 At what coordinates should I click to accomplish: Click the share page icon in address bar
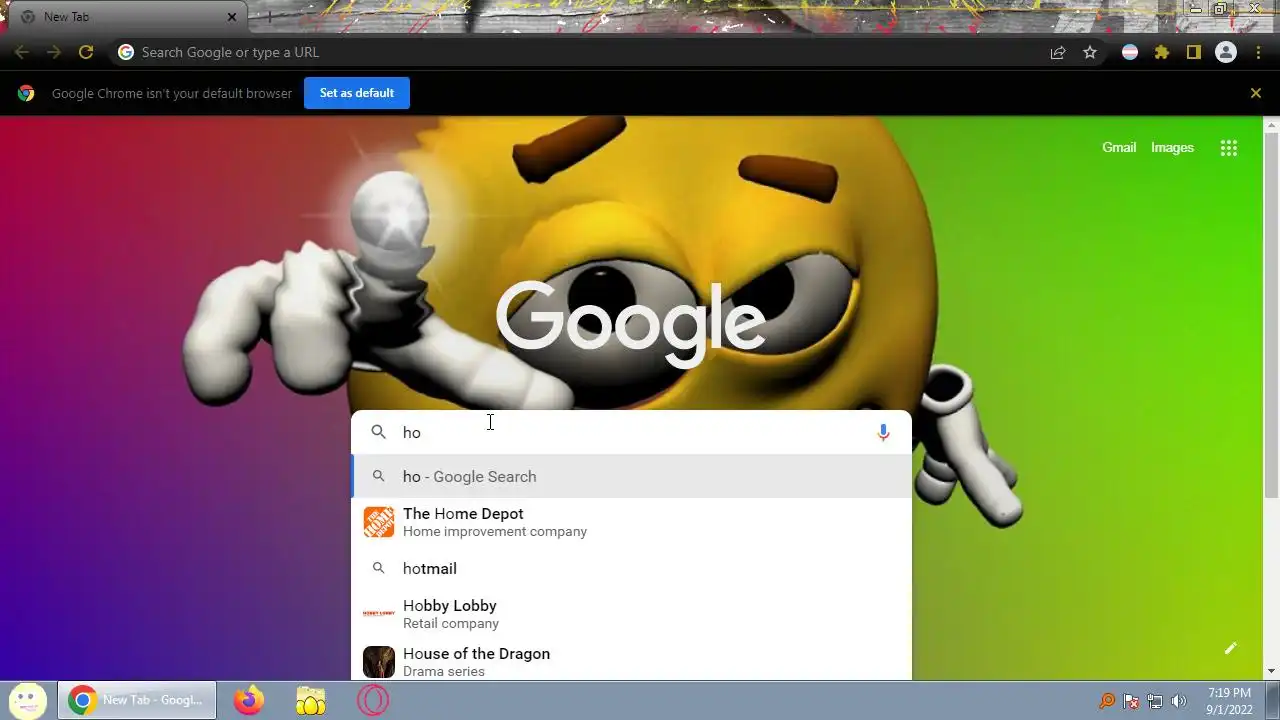1058,52
